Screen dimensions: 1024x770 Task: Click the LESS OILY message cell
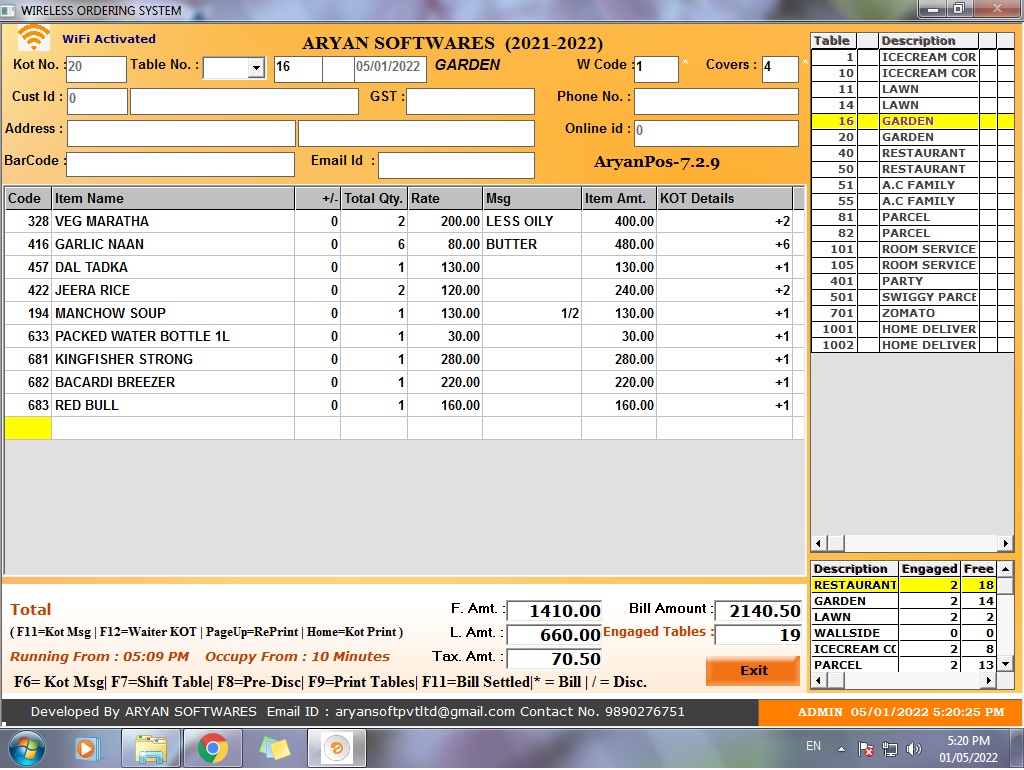tap(532, 221)
